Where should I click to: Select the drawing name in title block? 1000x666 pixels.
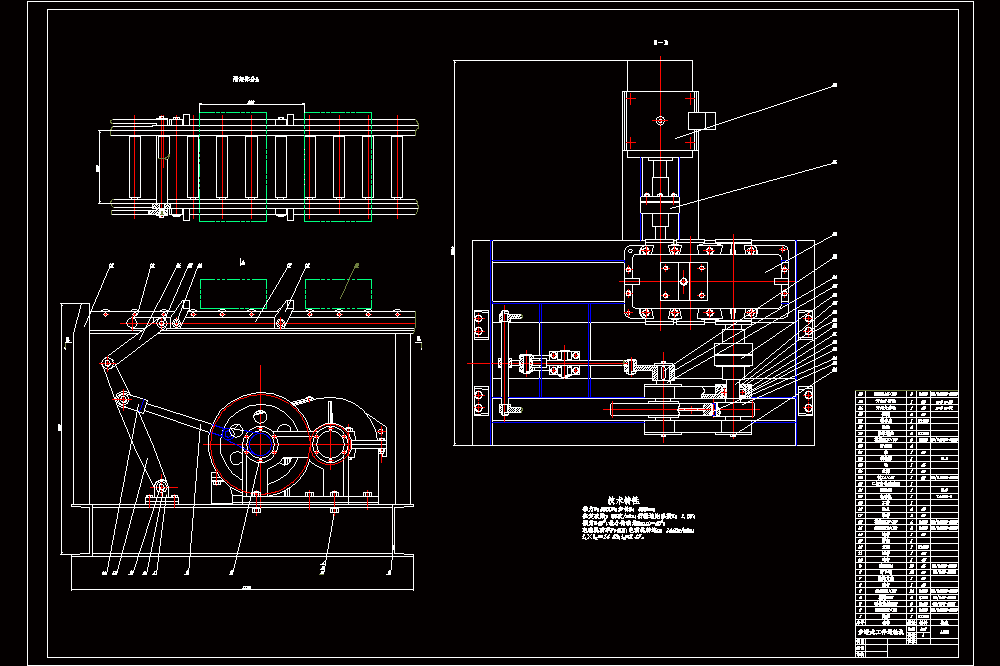point(881,632)
